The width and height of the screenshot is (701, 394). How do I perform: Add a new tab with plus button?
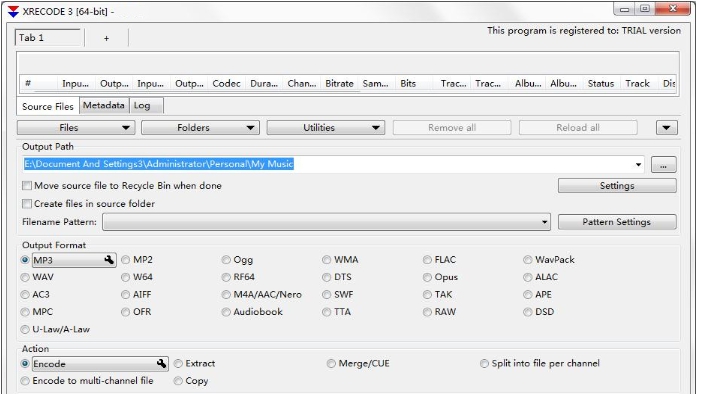pyautogui.click(x=106, y=38)
